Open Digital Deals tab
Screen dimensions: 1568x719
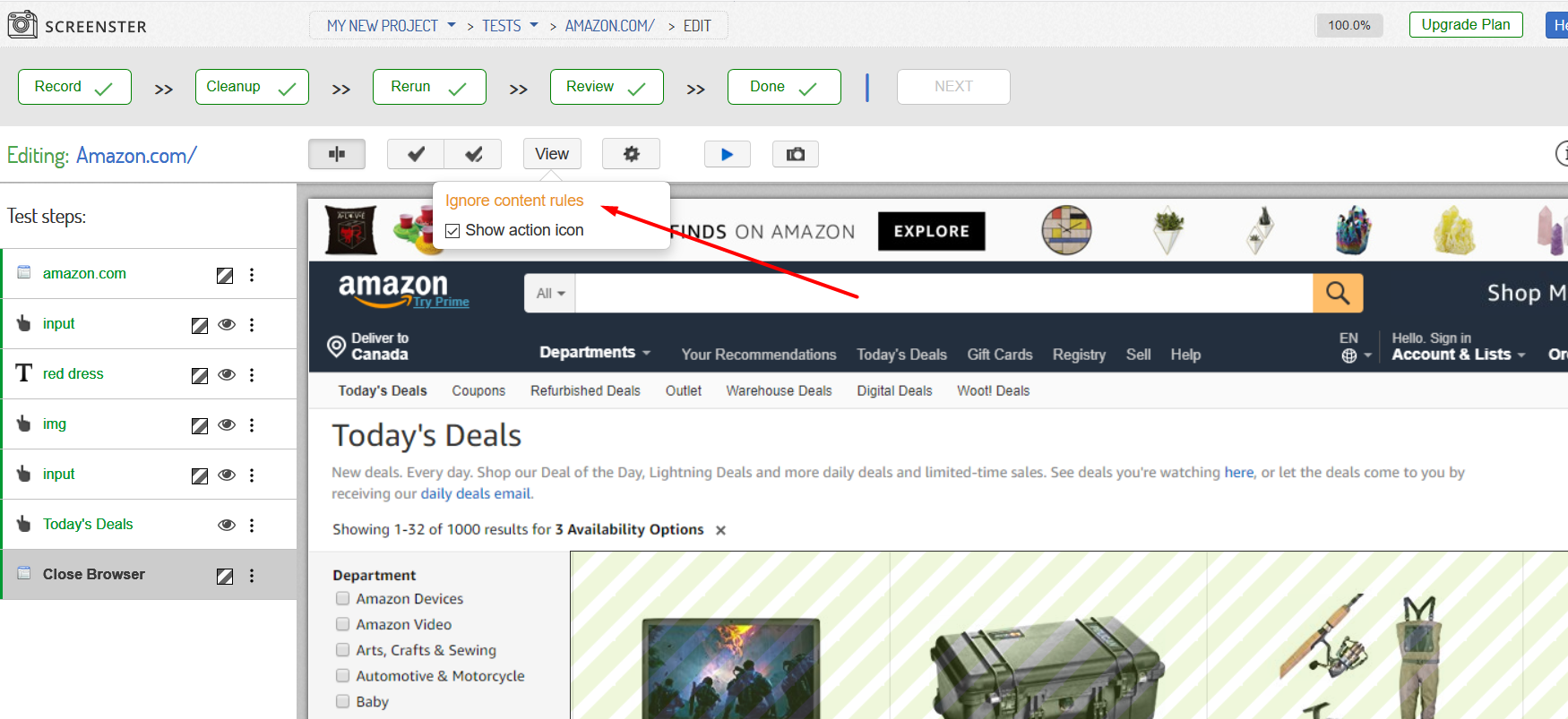click(894, 391)
